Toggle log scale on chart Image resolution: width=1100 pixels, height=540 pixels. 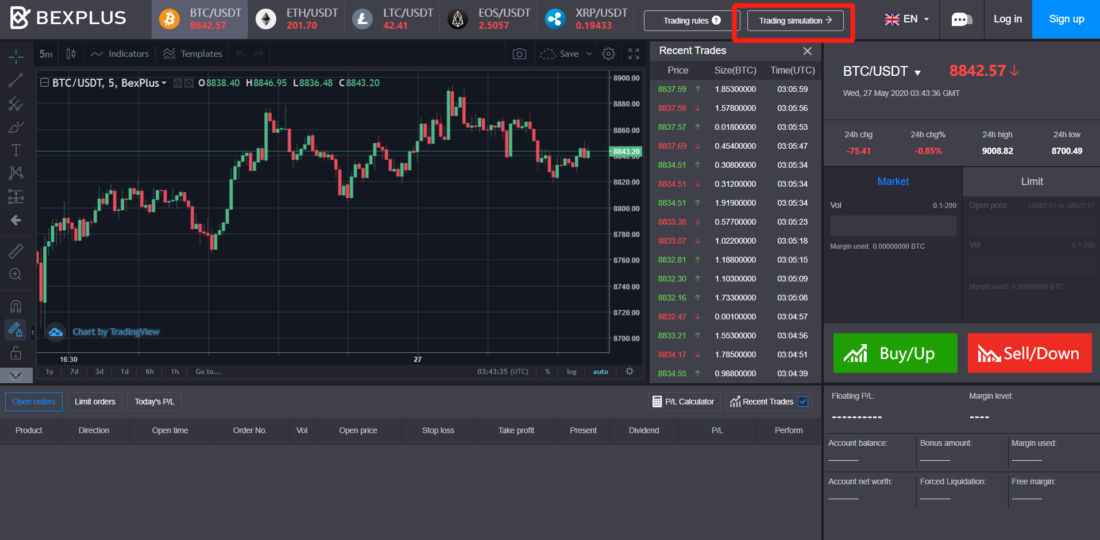point(572,372)
